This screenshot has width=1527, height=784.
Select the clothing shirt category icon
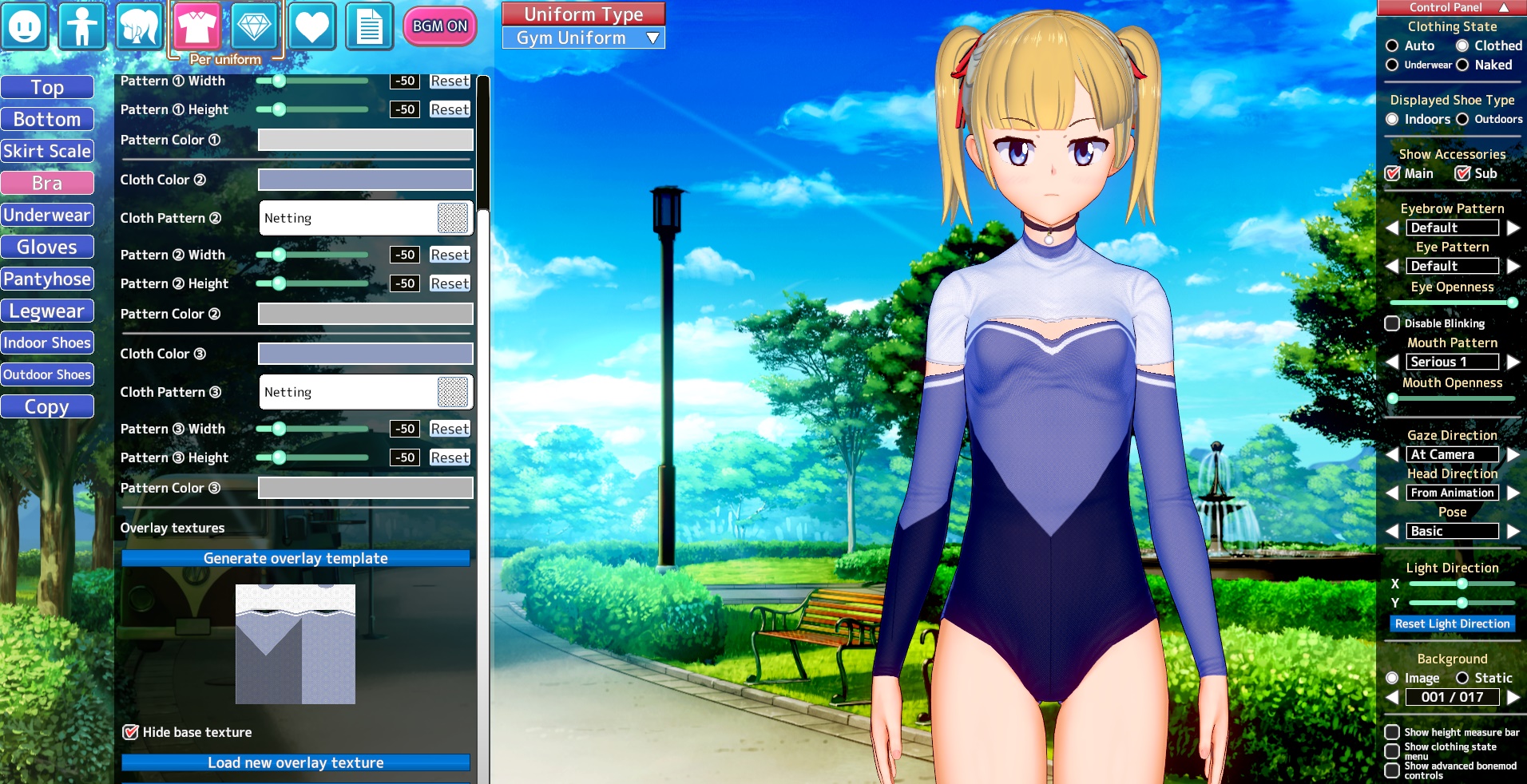click(x=196, y=26)
